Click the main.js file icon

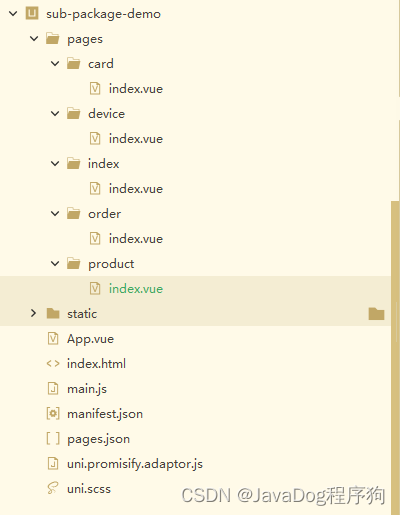53,389
